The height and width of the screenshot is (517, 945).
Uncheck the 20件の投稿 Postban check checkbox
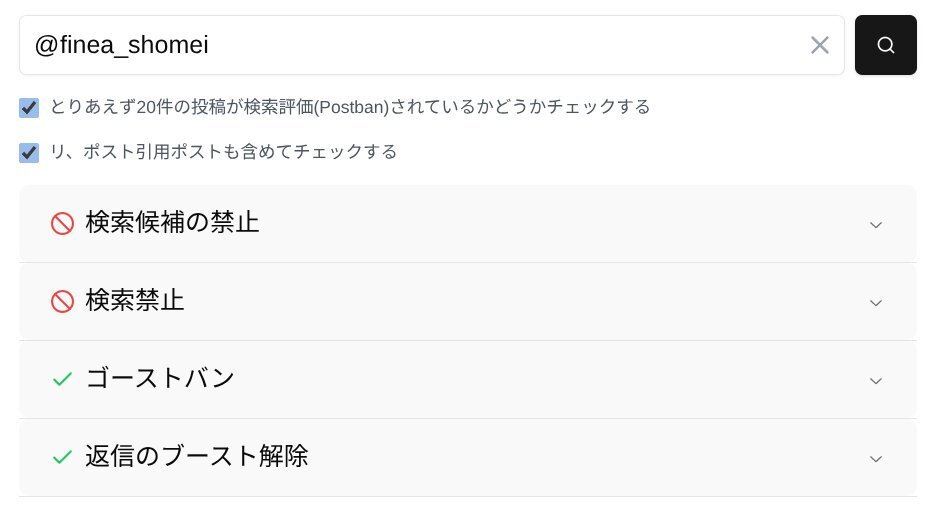(29, 107)
